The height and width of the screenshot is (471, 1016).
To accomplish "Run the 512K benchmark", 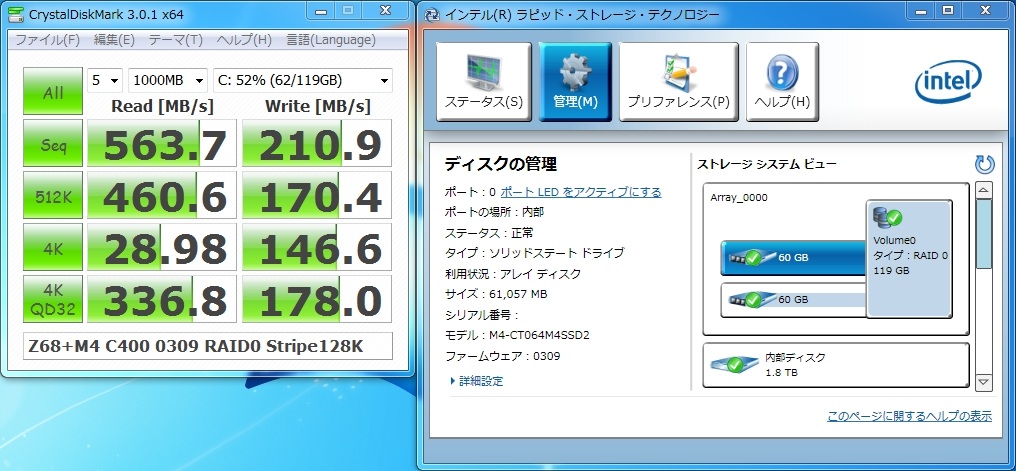I will point(53,195).
